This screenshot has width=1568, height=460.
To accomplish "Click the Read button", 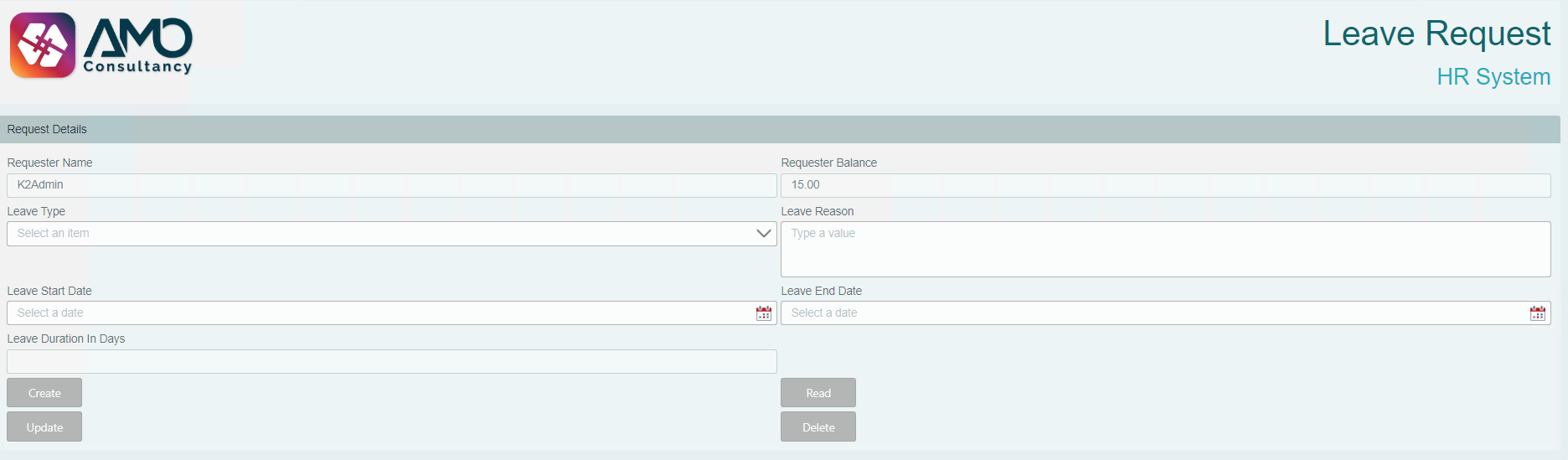I will 818,393.
